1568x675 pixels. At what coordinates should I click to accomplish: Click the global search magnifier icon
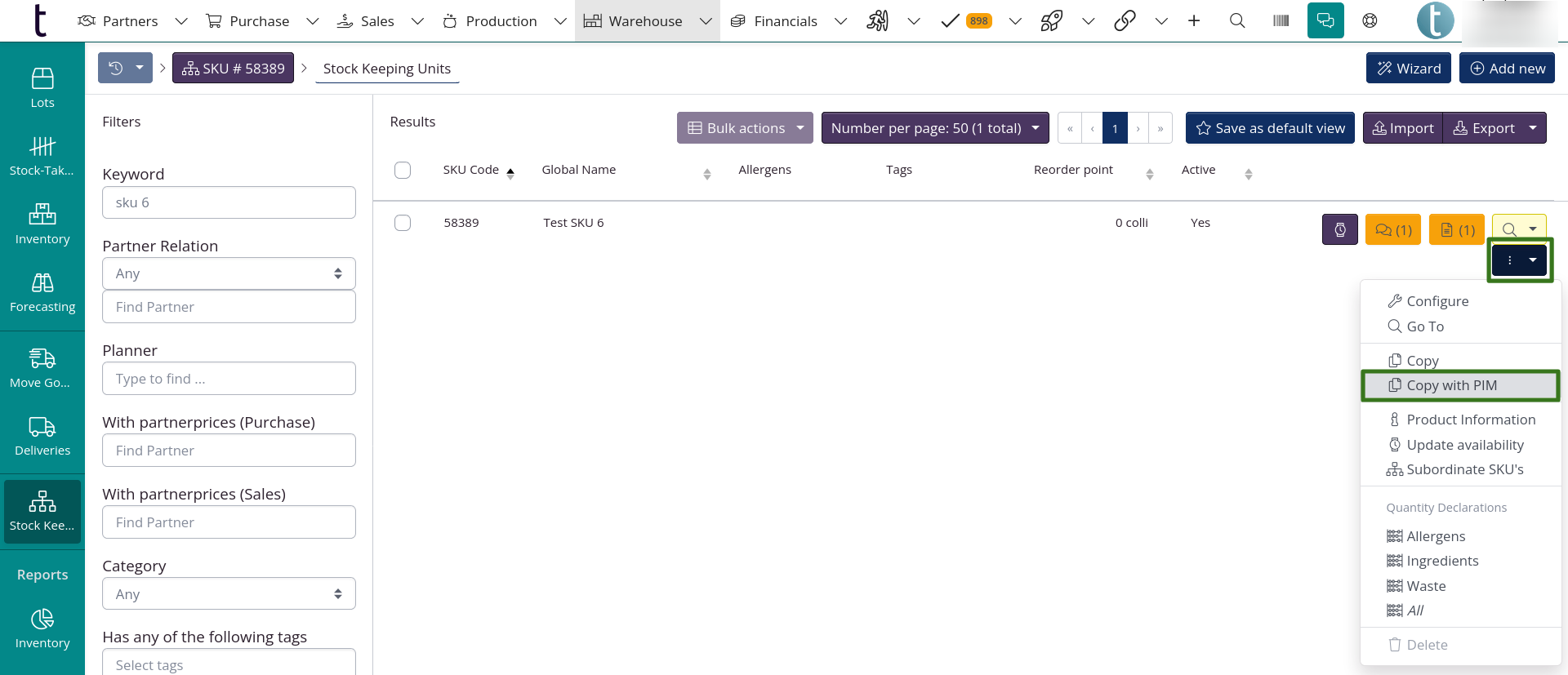coord(1237,21)
